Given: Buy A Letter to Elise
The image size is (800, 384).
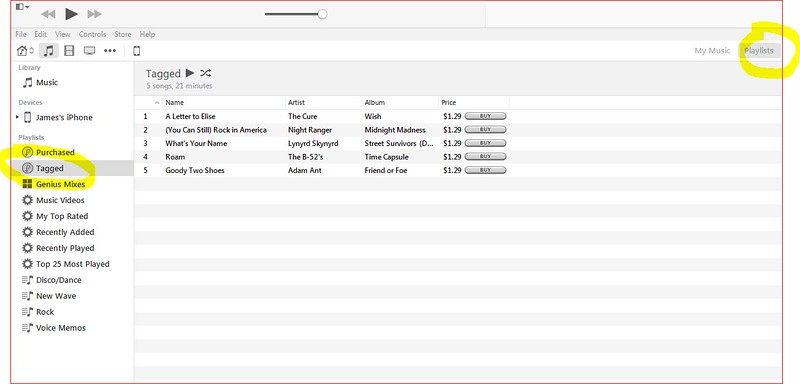Looking at the screenshot, I should 486,116.
